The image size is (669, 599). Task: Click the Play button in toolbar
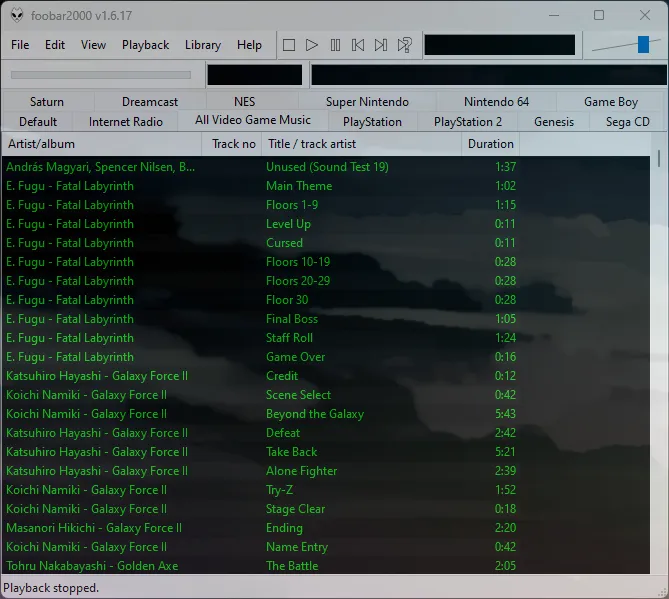pyautogui.click(x=312, y=45)
